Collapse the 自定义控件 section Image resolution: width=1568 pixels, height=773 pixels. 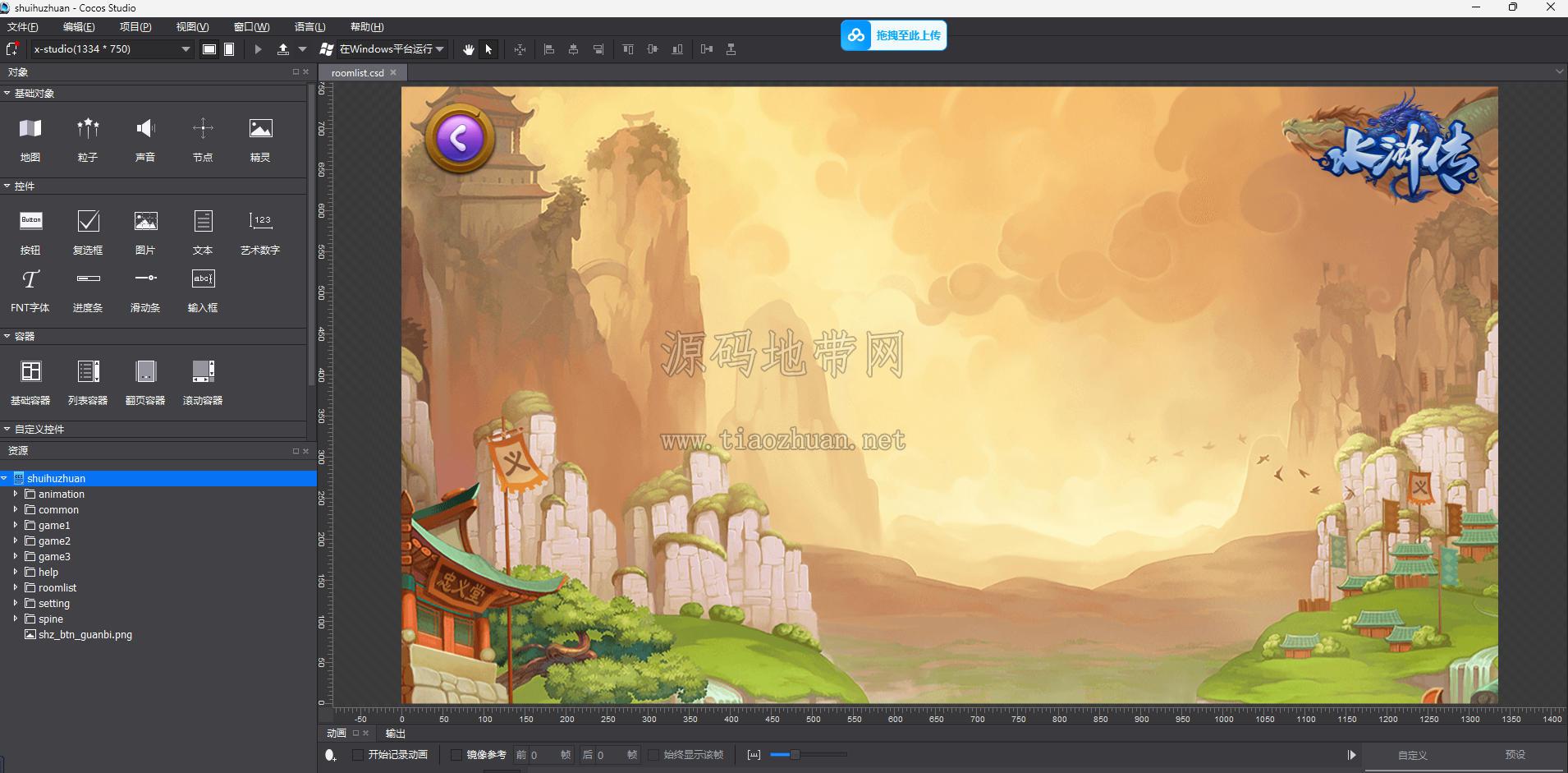coord(7,430)
